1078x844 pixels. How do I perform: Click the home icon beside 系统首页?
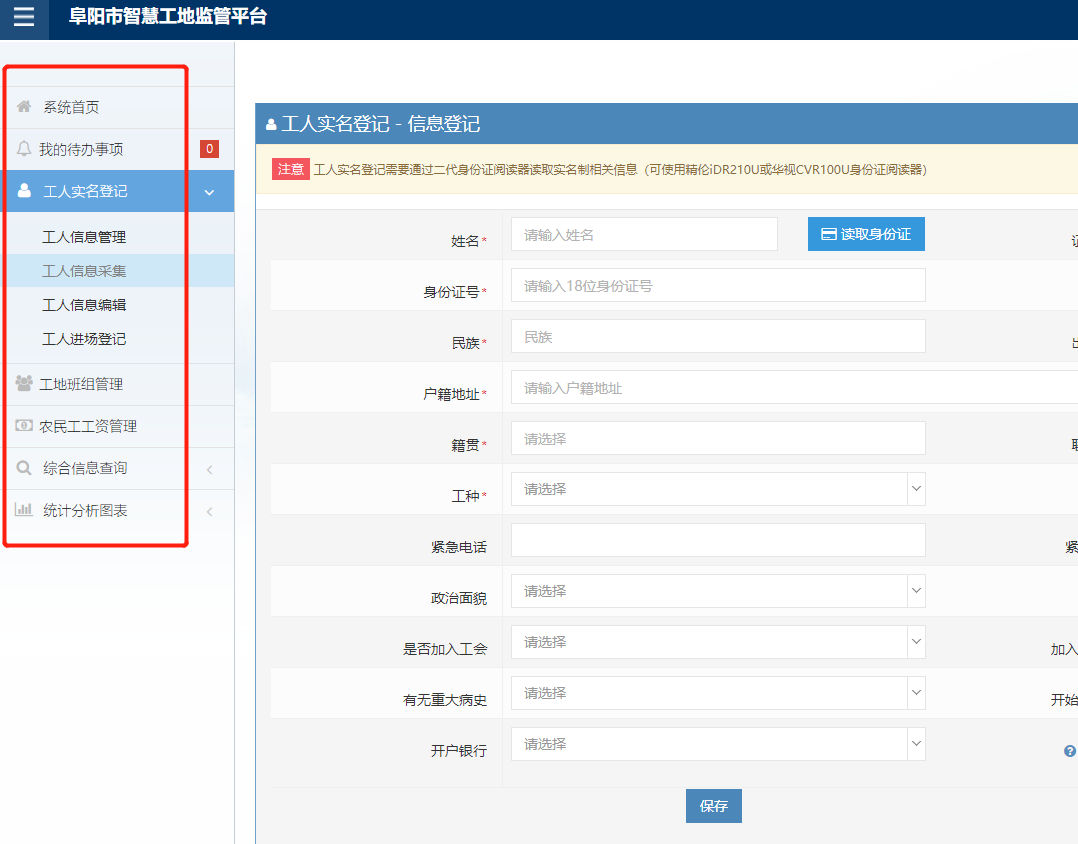(x=24, y=107)
